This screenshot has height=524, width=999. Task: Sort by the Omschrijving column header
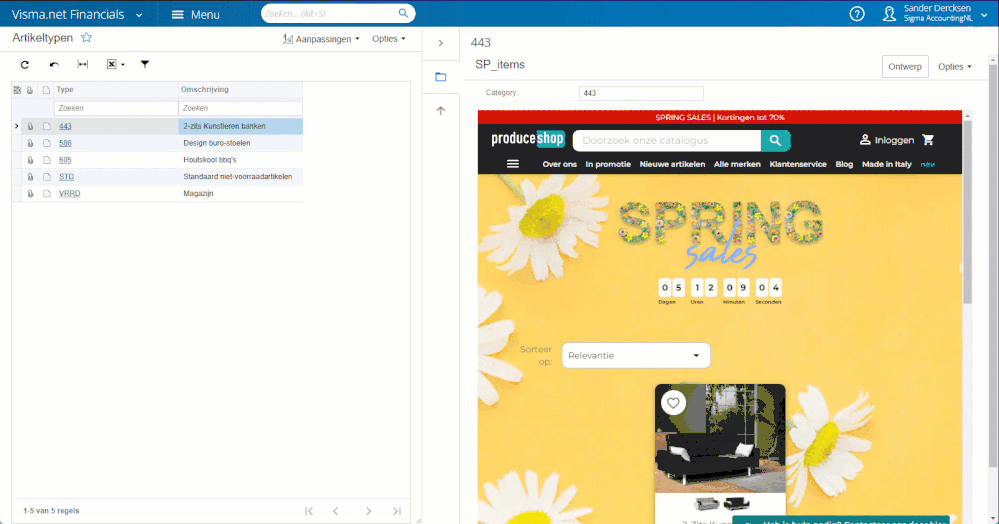click(241, 90)
